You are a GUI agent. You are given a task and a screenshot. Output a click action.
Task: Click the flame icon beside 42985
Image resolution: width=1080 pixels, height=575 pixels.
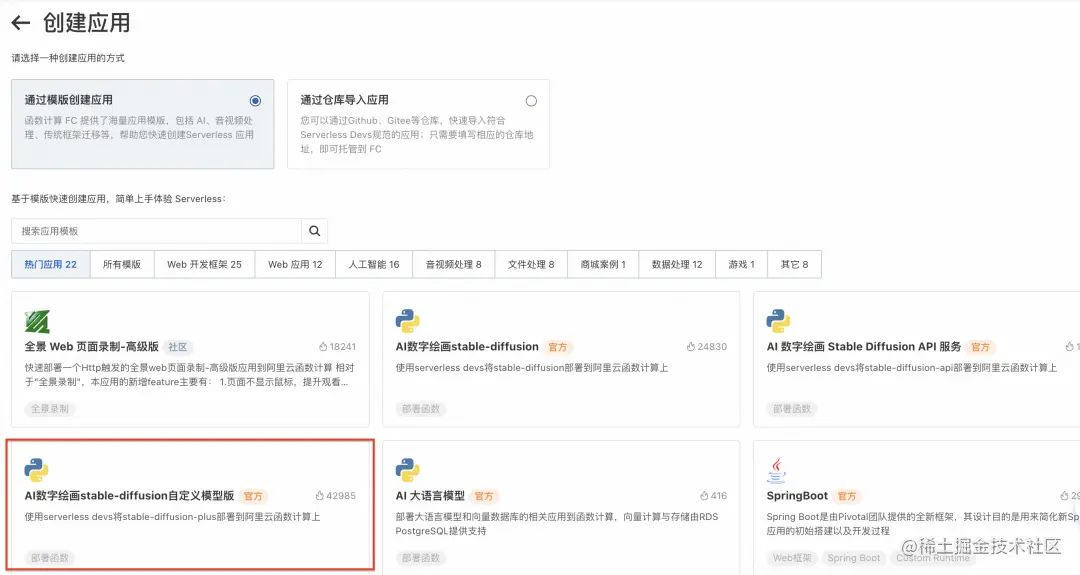(x=320, y=496)
